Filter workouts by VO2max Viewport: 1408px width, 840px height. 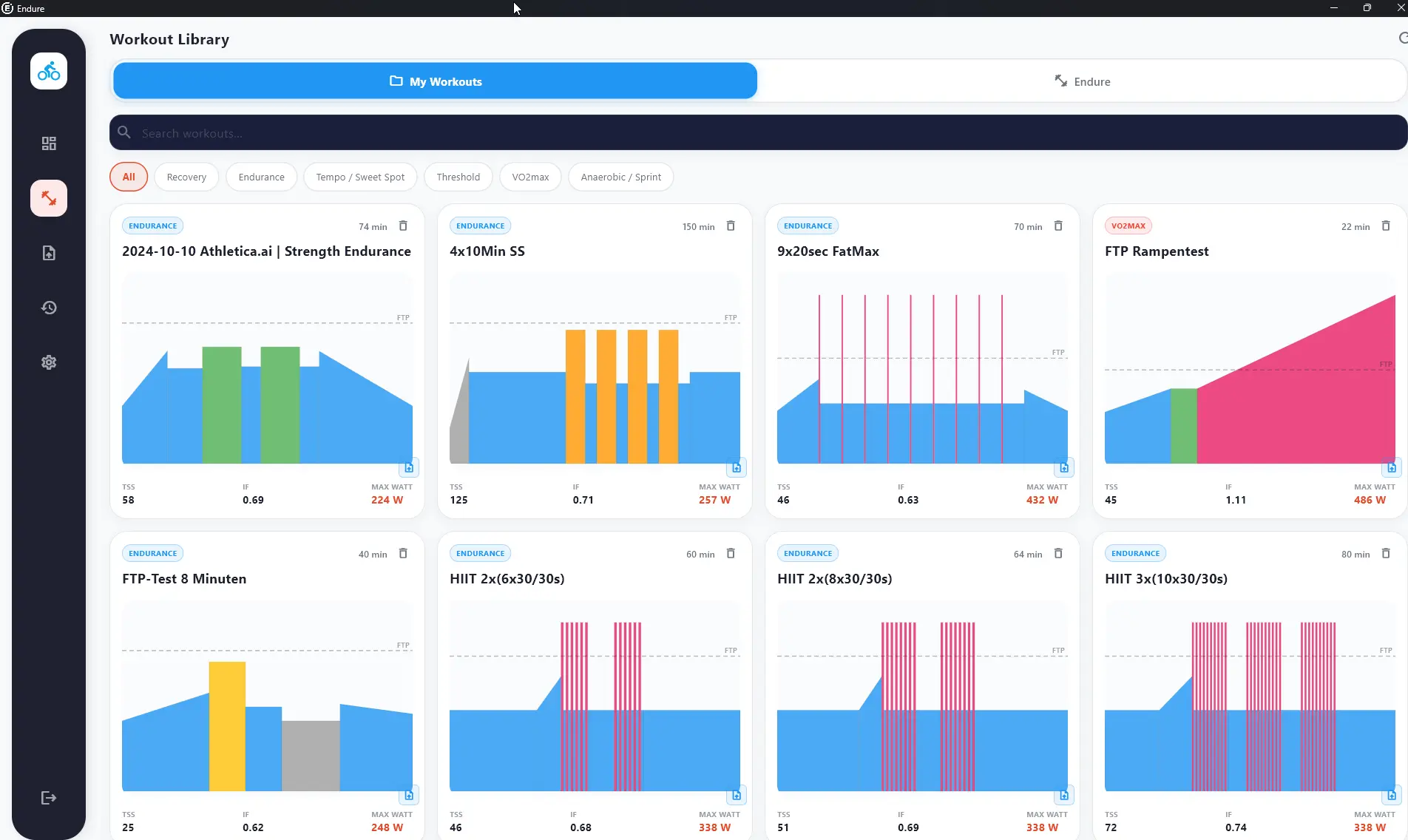click(x=530, y=177)
